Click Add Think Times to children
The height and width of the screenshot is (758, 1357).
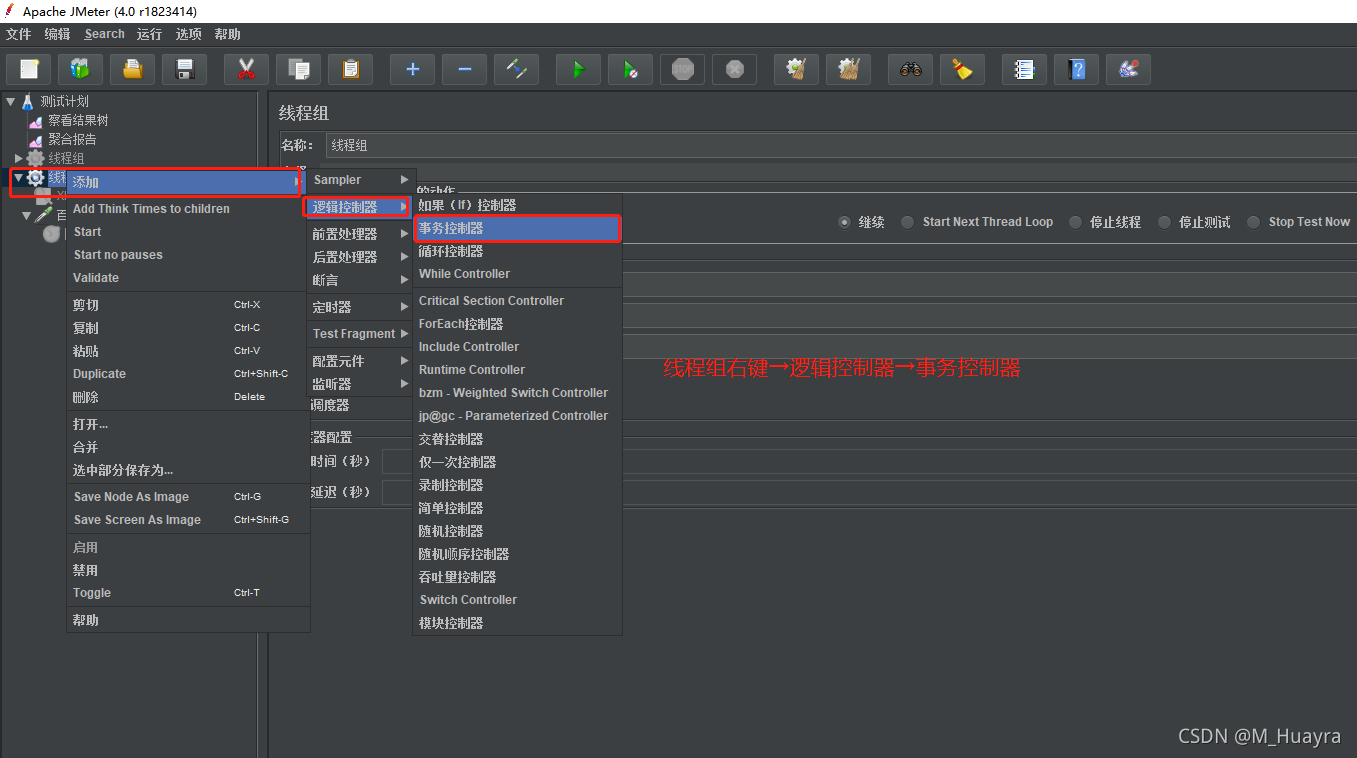pyautogui.click(x=188, y=209)
